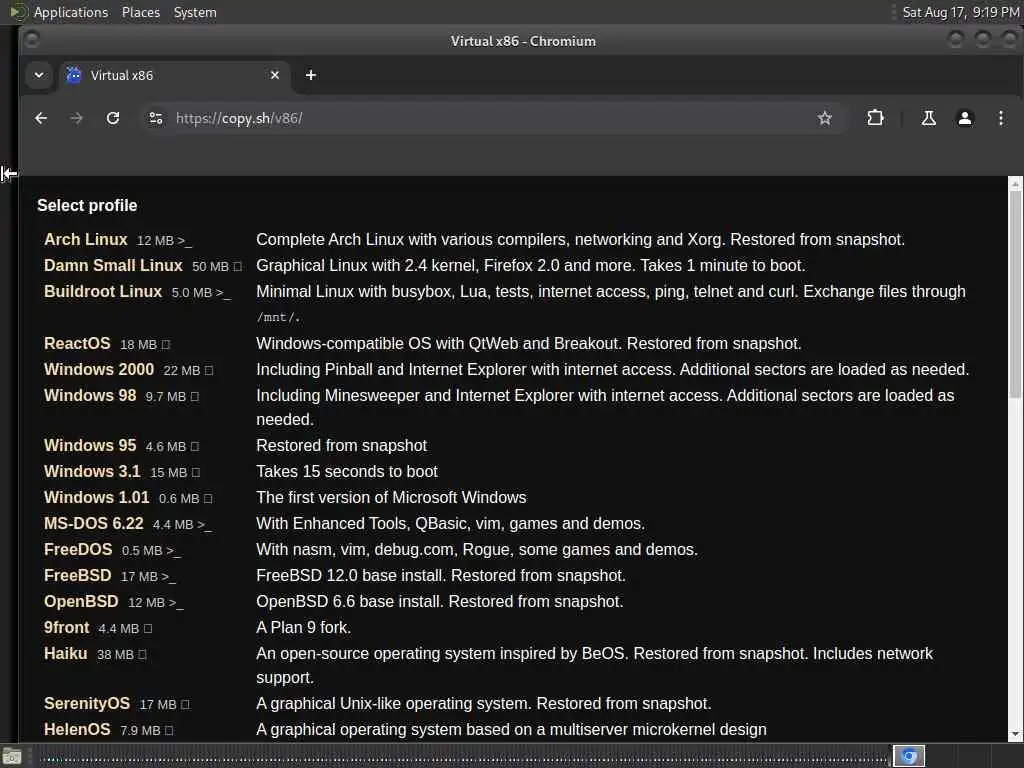Image resolution: width=1024 pixels, height=768 pixels.
Task: Launch the SerenityOS profile
Action: coord(87,704)
